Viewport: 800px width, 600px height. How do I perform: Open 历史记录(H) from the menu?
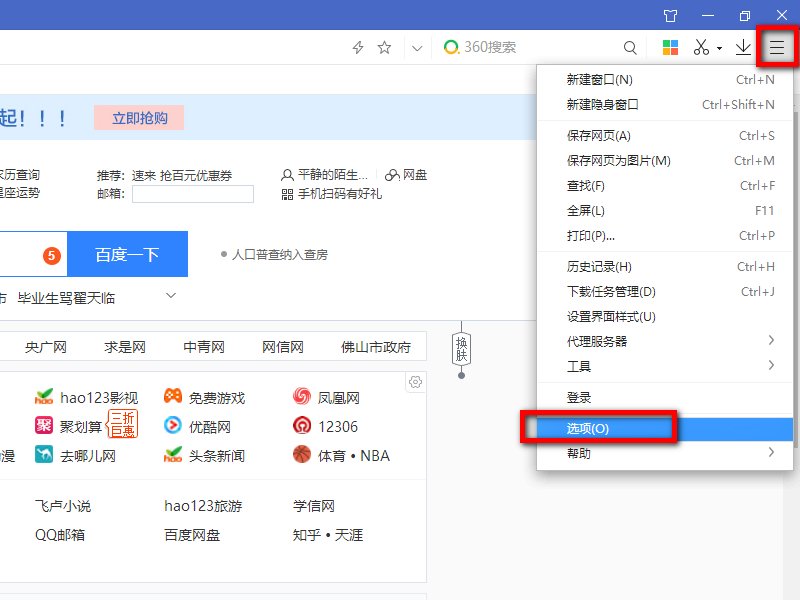pyautogui.click(x=600, y=268)
